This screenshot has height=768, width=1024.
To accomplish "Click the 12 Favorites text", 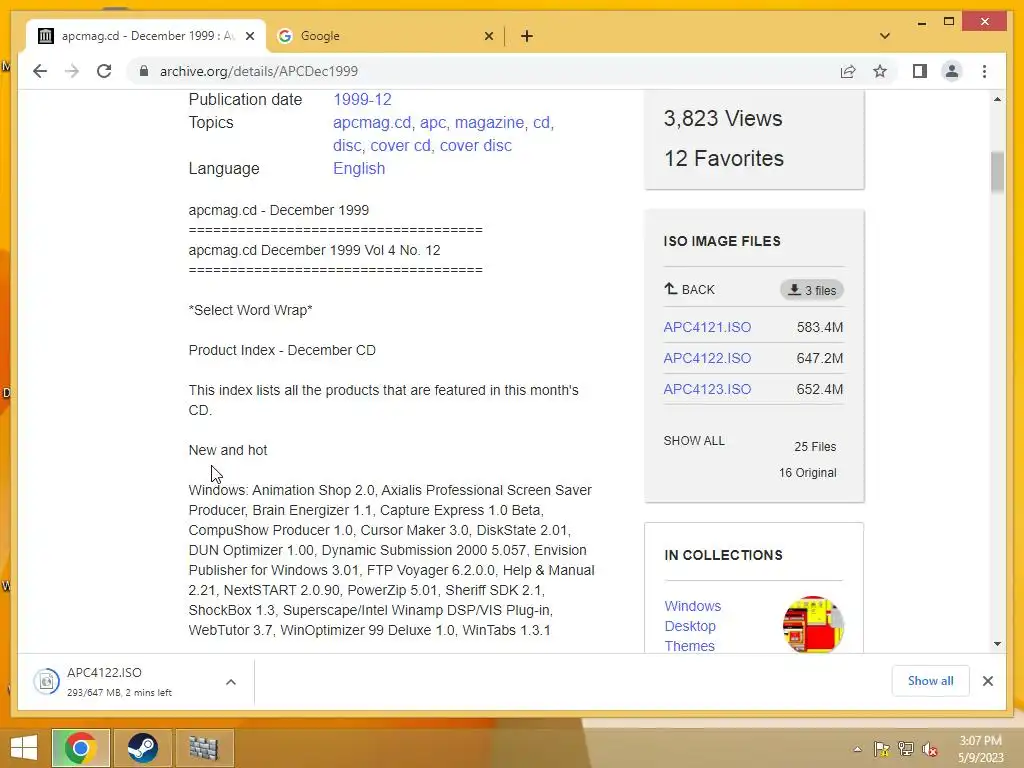I will coord(724,158).
